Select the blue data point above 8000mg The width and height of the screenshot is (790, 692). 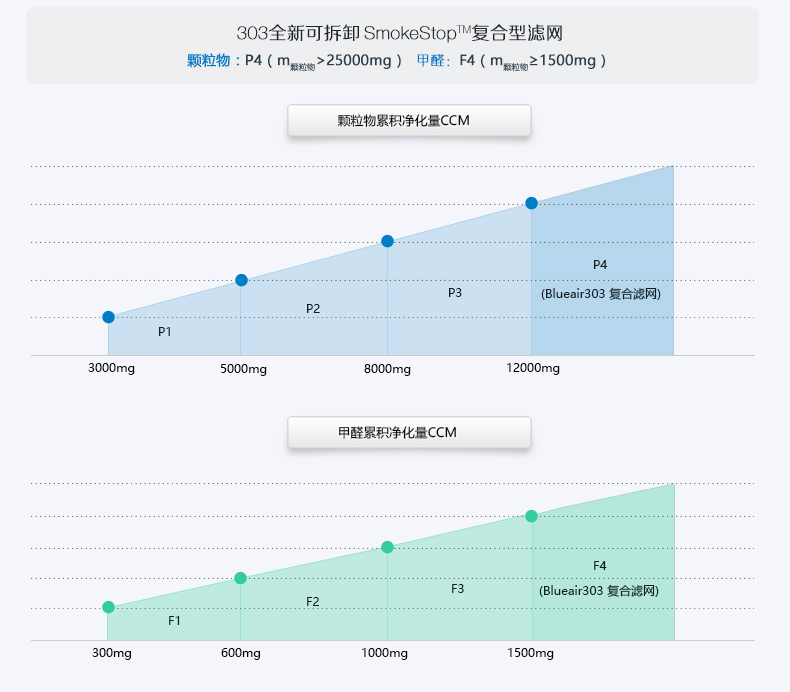[x=387, y=241]
